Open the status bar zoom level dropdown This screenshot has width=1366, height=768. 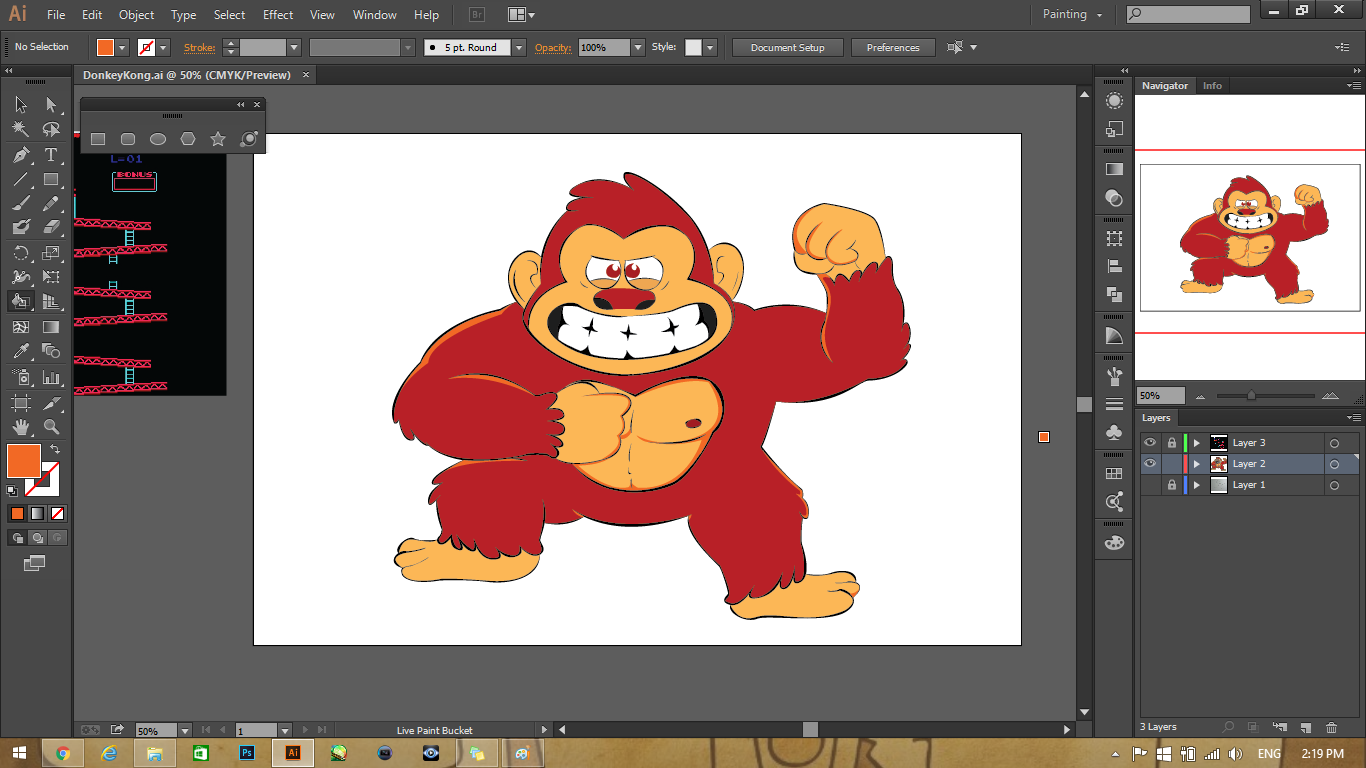coord(184,731)
